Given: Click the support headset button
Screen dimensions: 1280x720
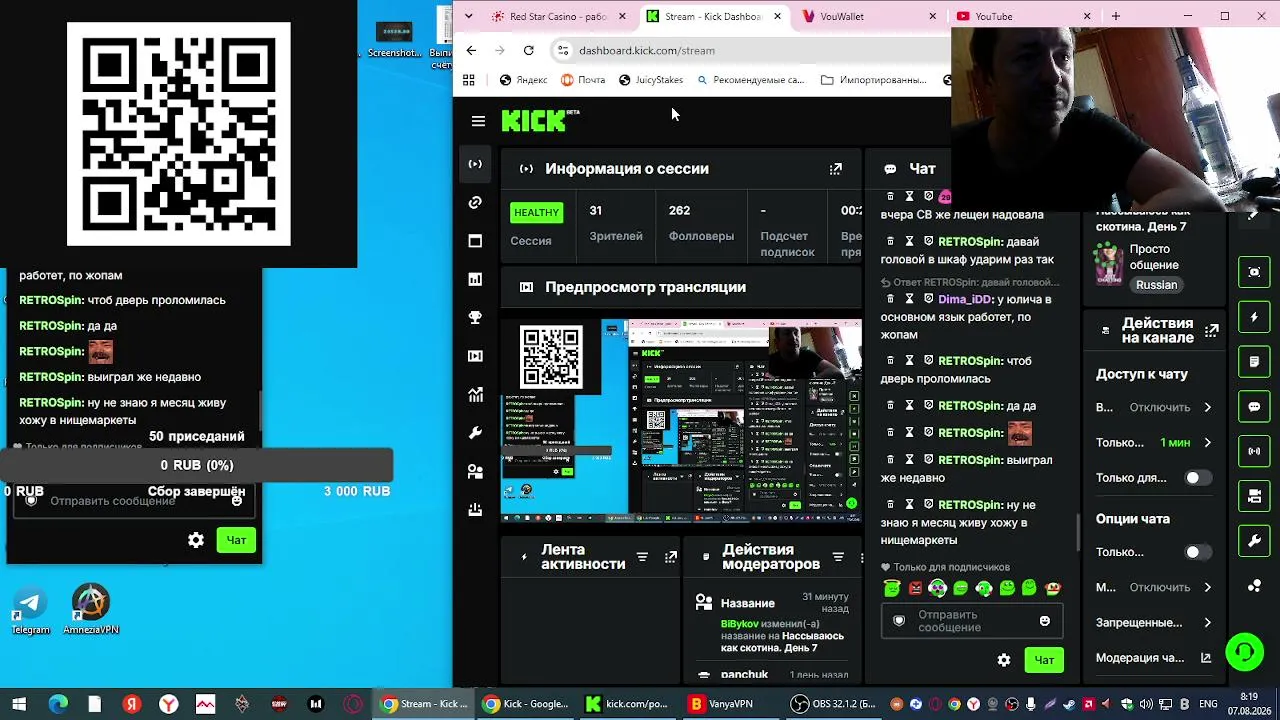Looking at the screenshot, I should point(1244,653).
